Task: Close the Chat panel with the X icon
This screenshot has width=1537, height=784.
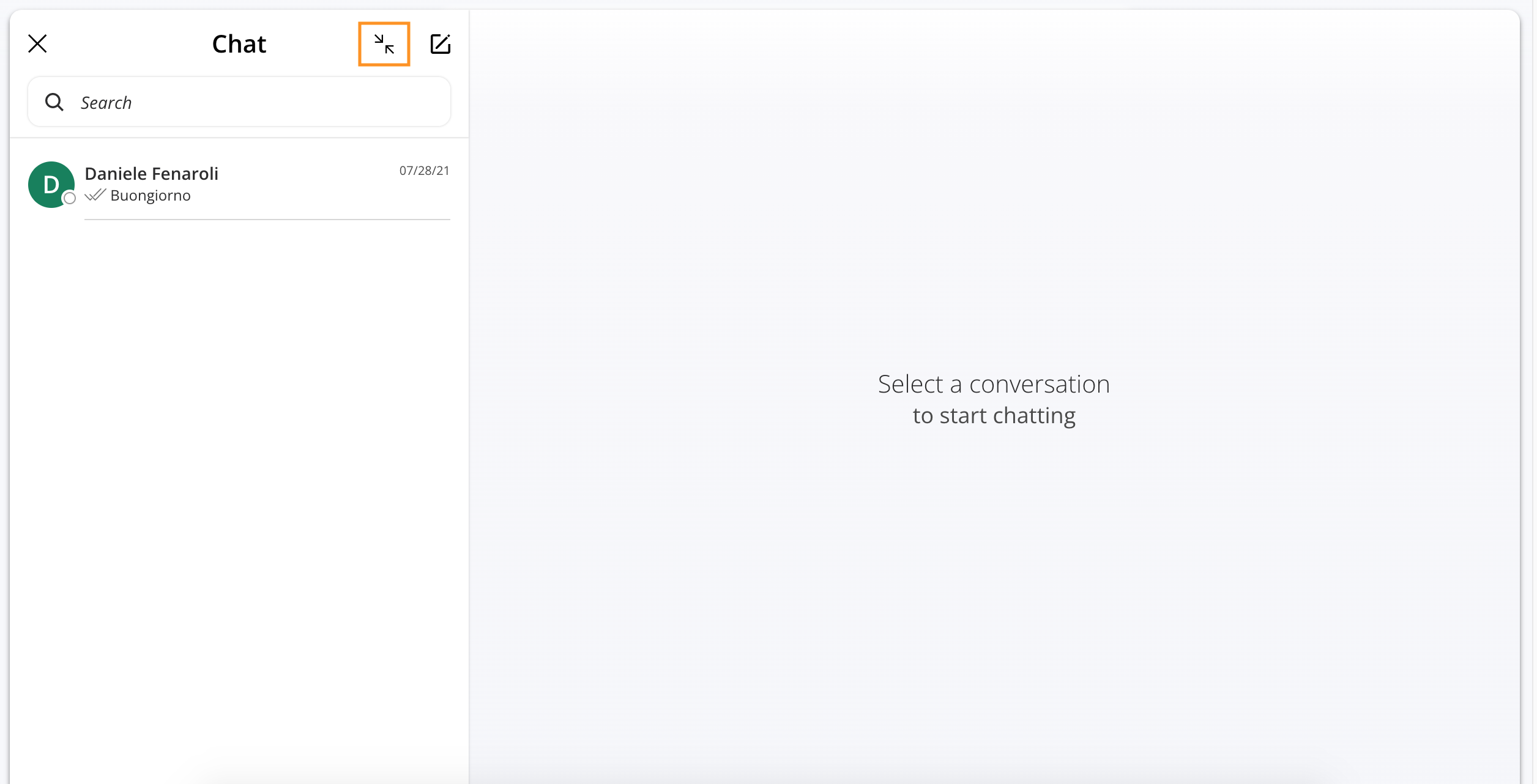Action: click(37, 44)
